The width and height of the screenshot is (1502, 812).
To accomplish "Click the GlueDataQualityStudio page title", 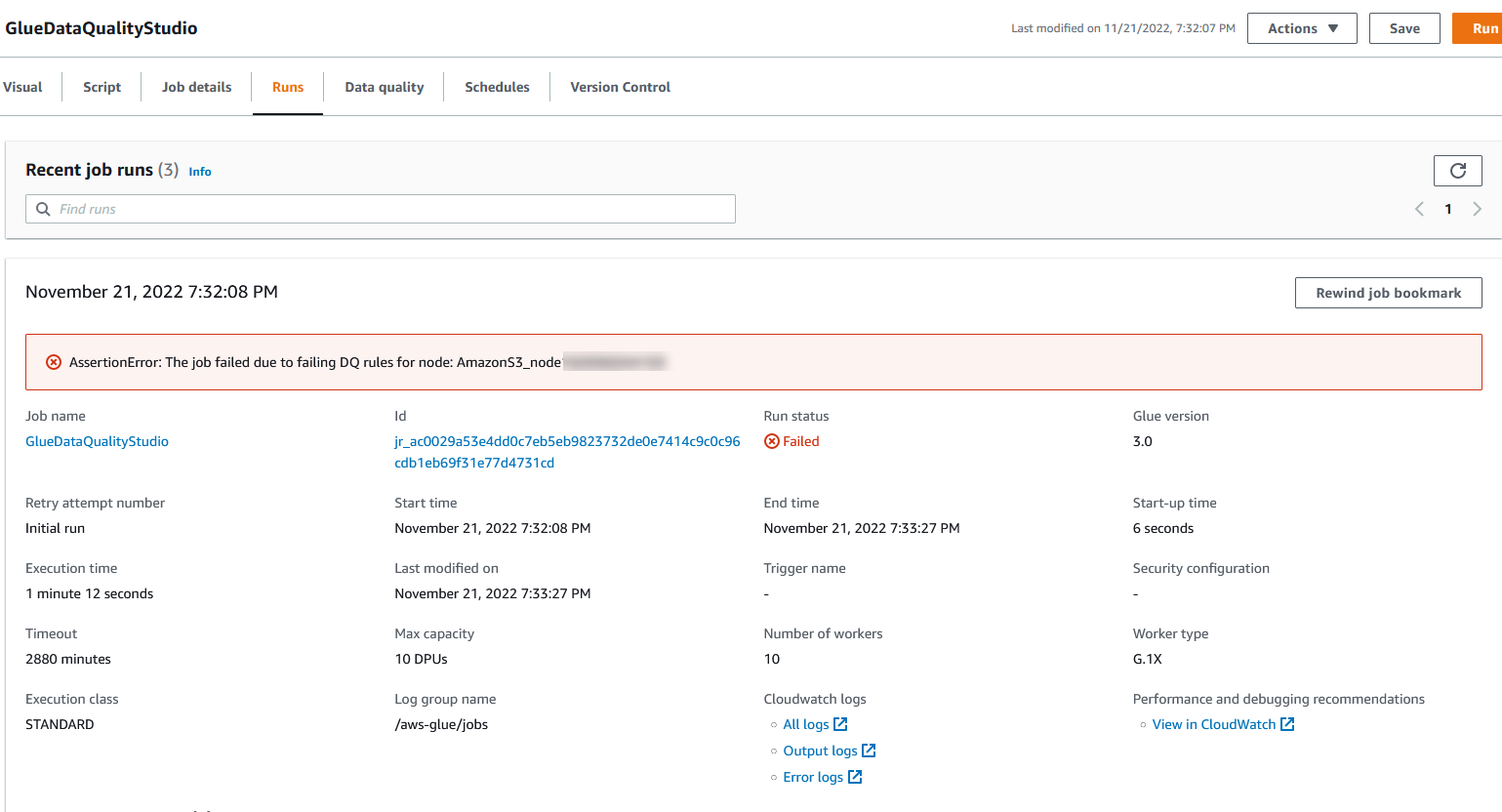I will click(101, 28).
